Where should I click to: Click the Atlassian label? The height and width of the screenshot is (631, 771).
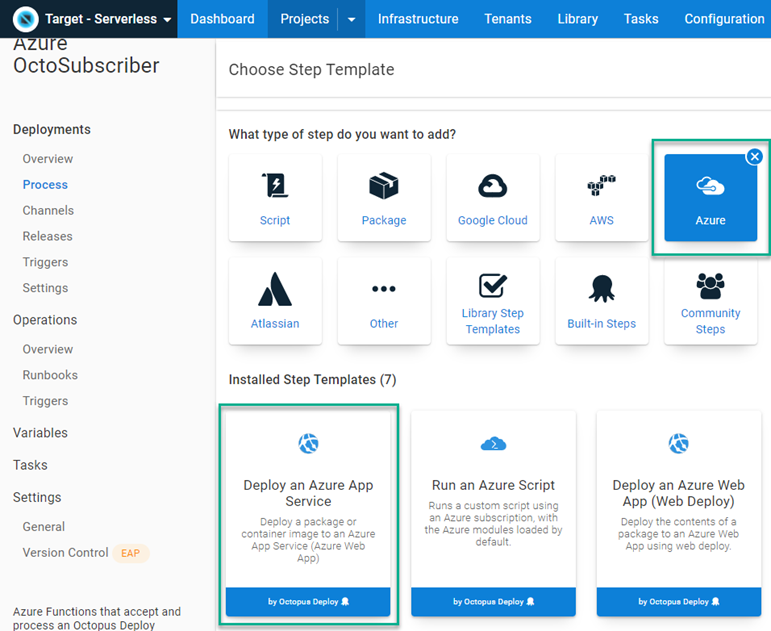click(x=275, y=324)
